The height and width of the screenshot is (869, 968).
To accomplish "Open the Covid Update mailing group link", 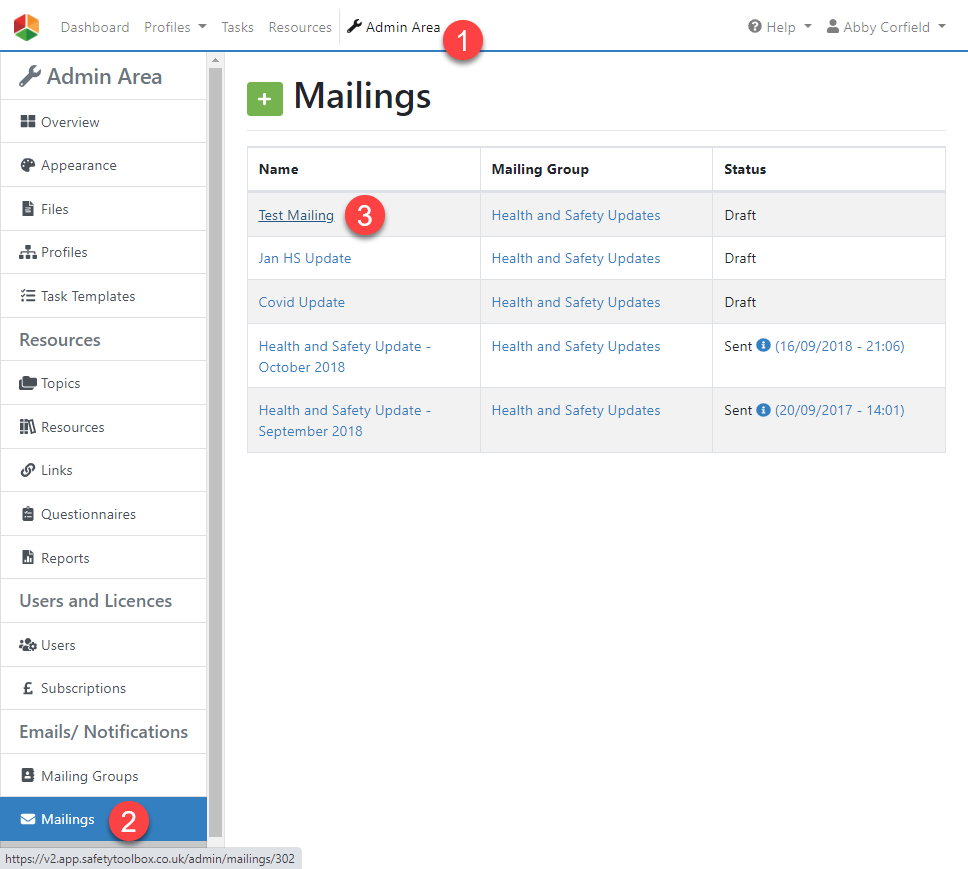I will (x=575, y=302).
